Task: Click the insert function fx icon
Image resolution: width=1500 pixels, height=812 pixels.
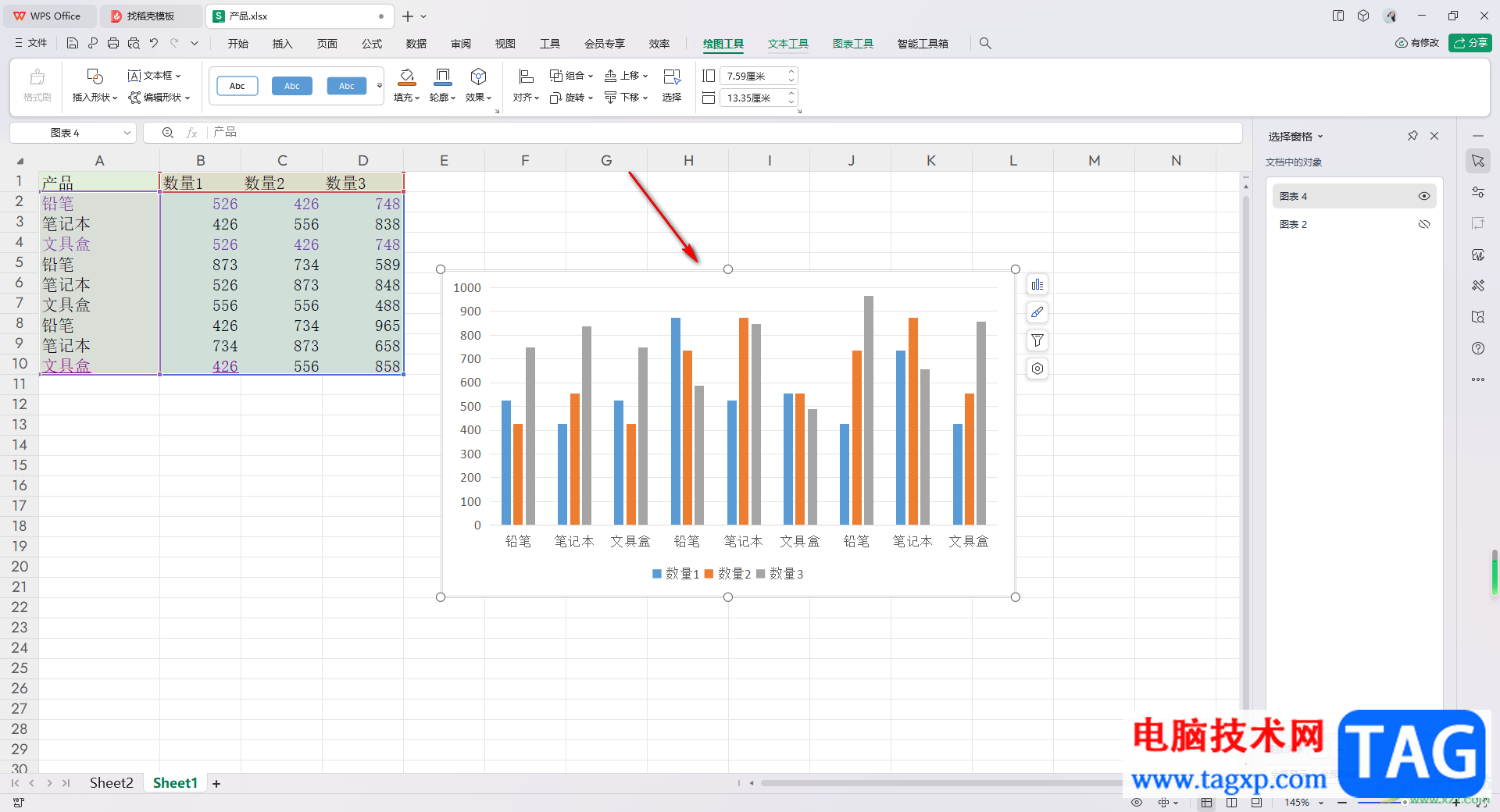Action: (x=191, y=133)
